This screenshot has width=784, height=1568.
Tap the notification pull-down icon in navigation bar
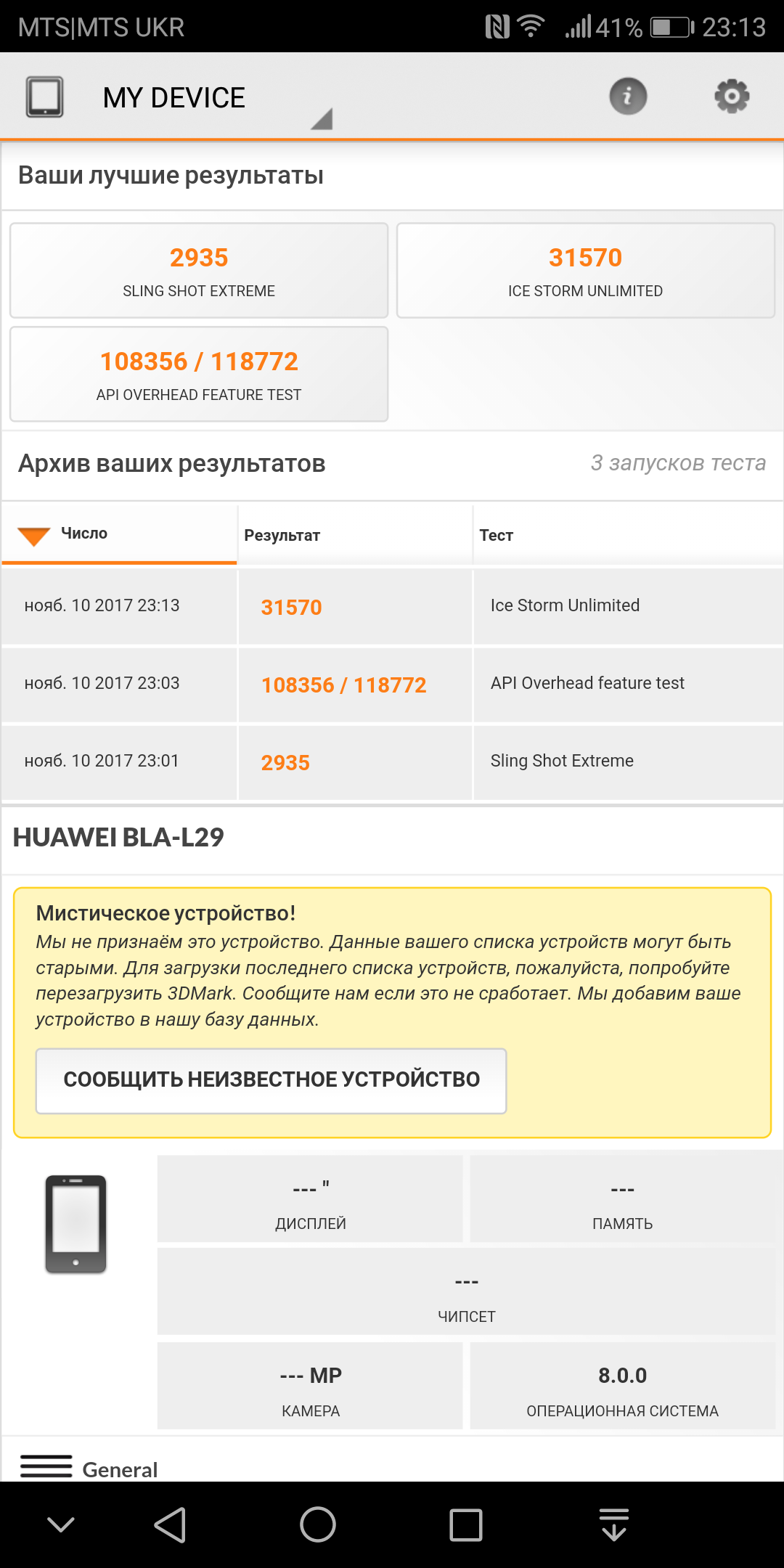[614, 1524]
